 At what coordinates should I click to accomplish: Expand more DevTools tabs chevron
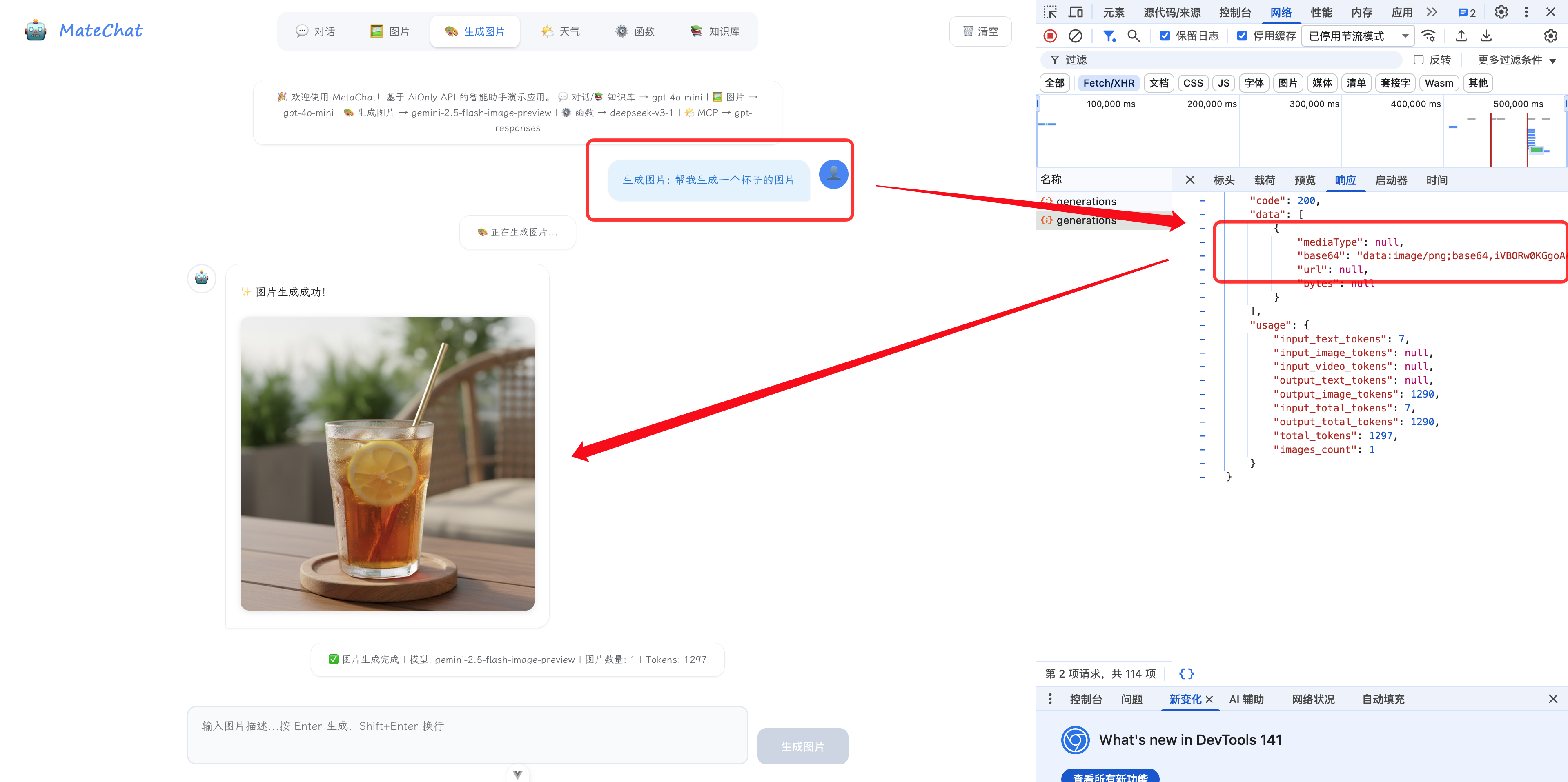click(1432, 12)
